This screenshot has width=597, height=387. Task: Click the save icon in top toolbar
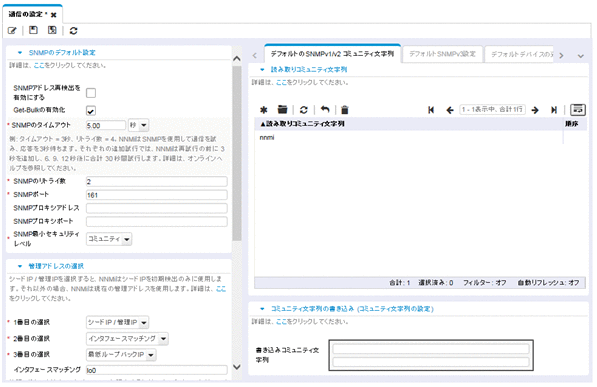34,30
